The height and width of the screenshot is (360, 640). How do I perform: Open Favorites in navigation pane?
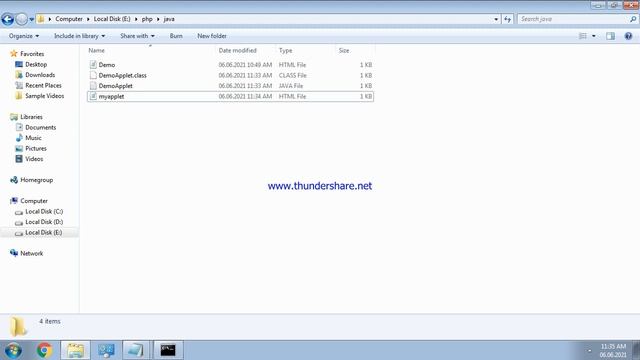tap(32, 54)
